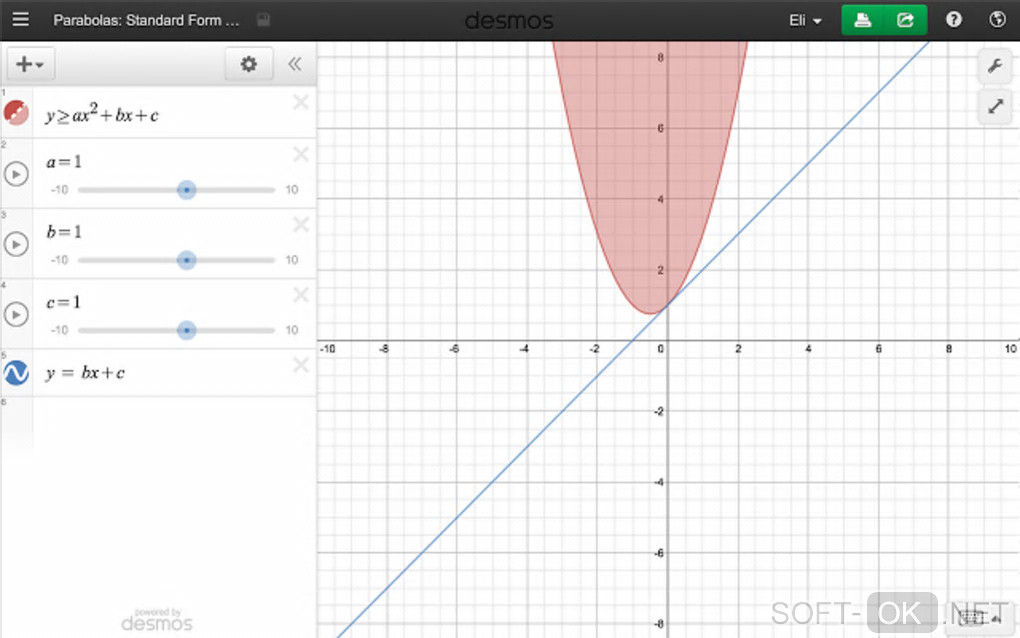This screenshot has height=638, width=1020.
Task: Play the animation for slider a
Action: coord(16,174)
